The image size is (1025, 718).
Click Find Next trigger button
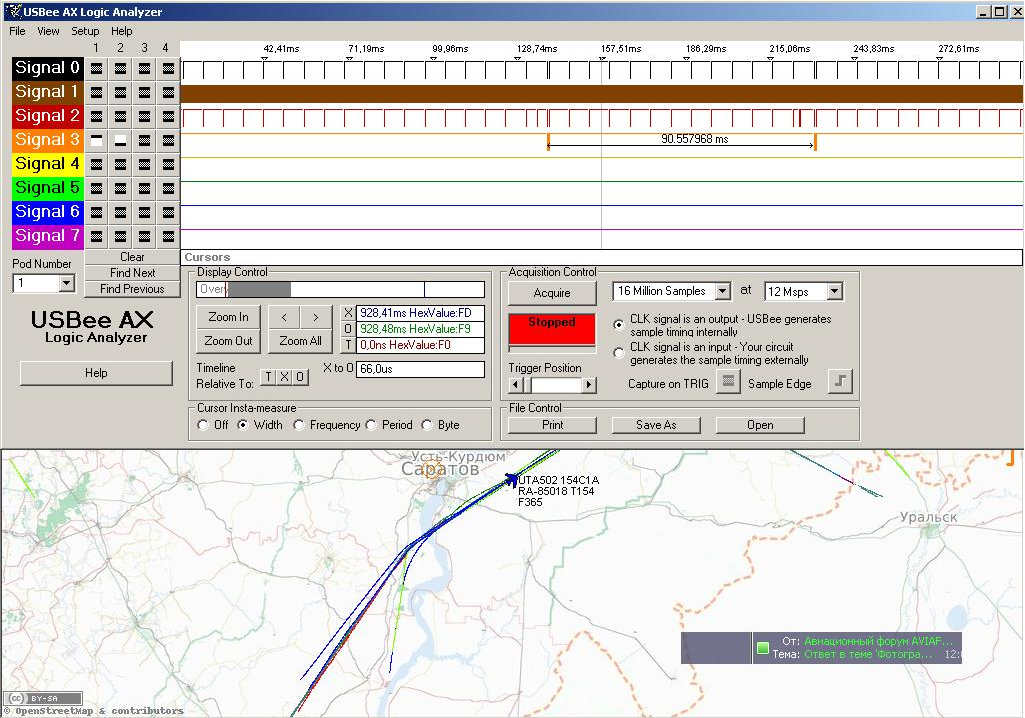point(132,273)
